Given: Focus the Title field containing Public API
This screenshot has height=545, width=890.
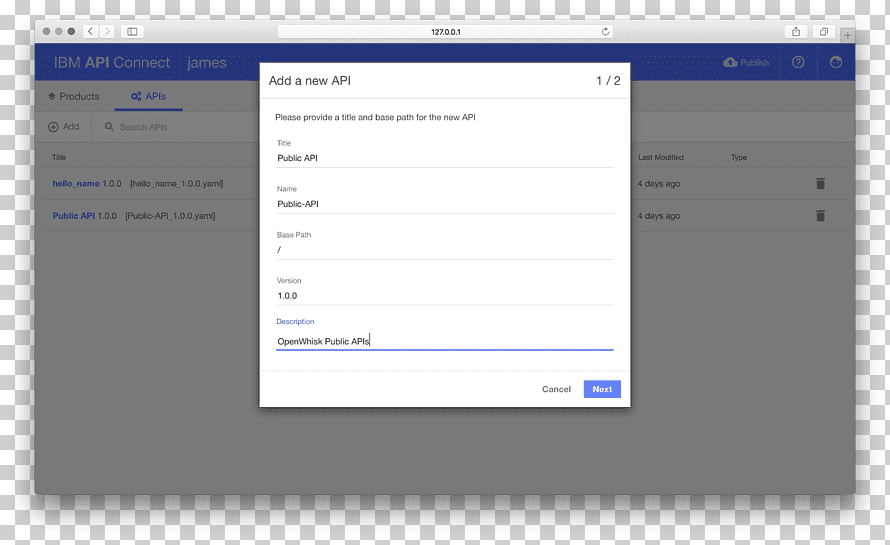Looking at the screenshot, I should [x=445, y=158].
